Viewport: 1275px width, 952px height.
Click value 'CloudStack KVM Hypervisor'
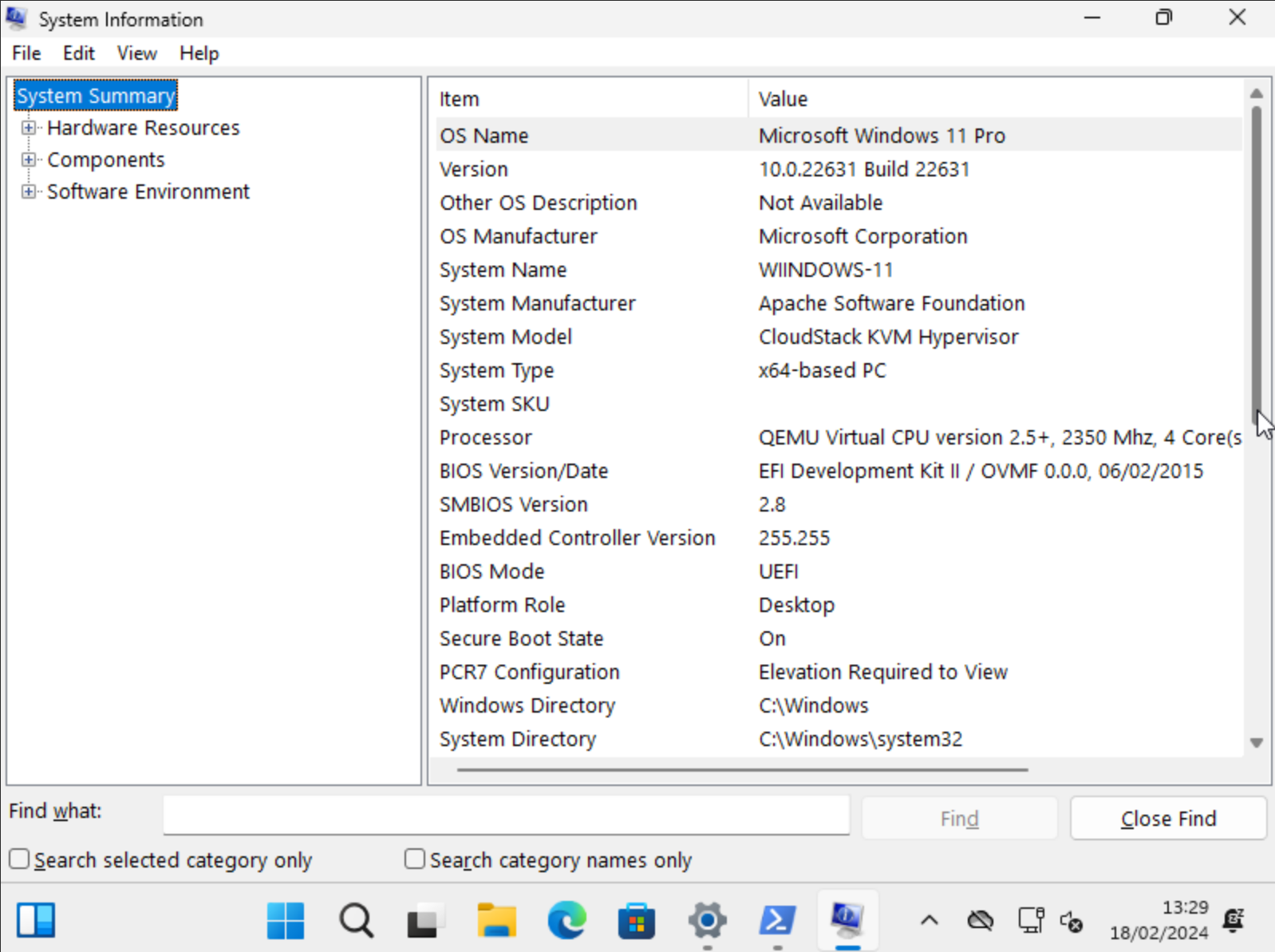pos(888,337)
